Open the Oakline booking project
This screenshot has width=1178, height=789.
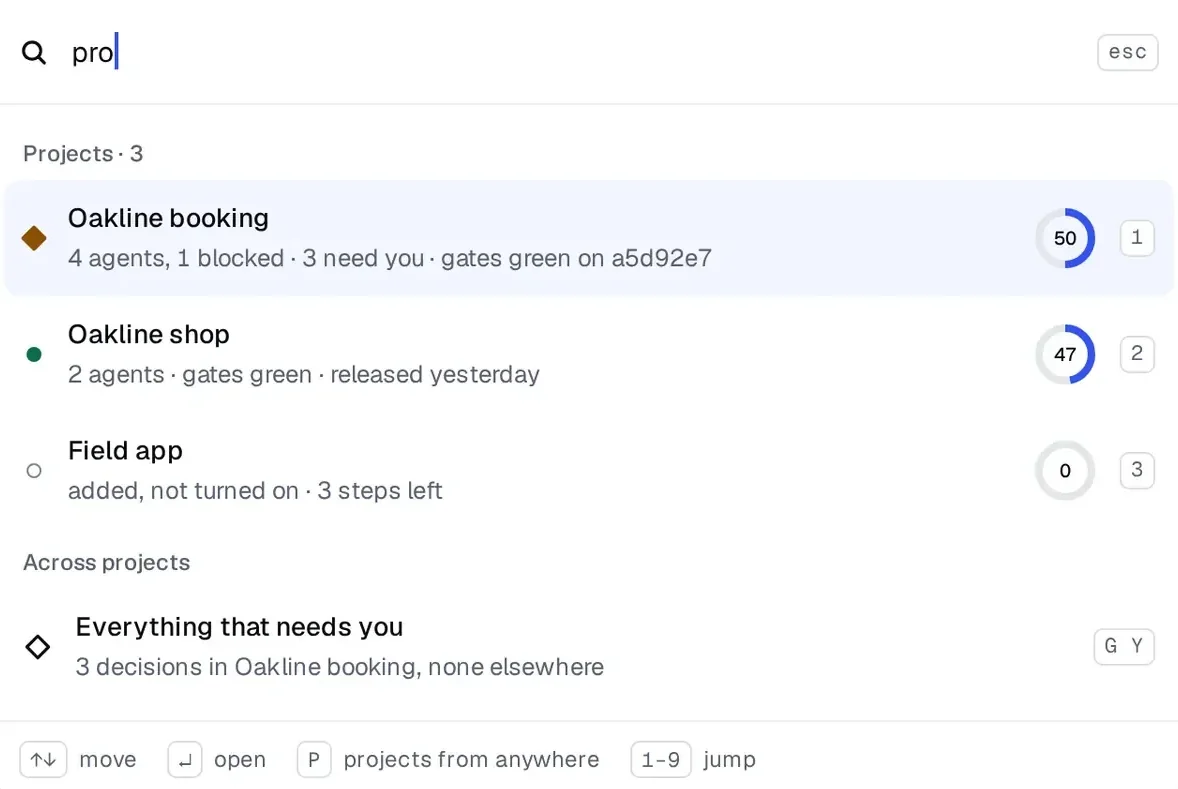[589, 237]
